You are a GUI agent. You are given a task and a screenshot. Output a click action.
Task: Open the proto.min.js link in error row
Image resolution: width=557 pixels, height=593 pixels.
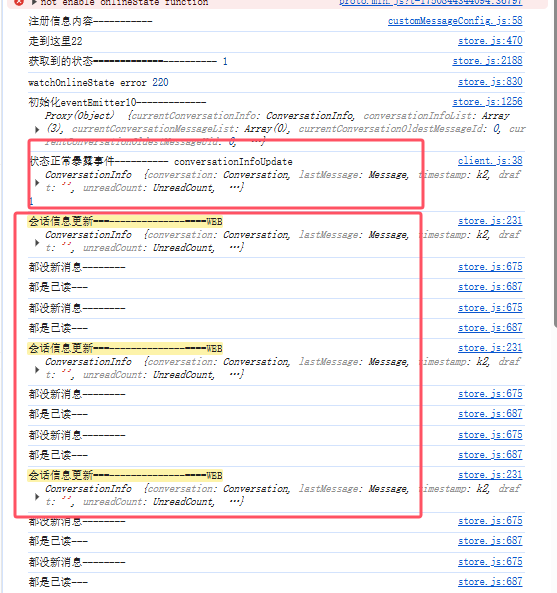tap(430, 2)
